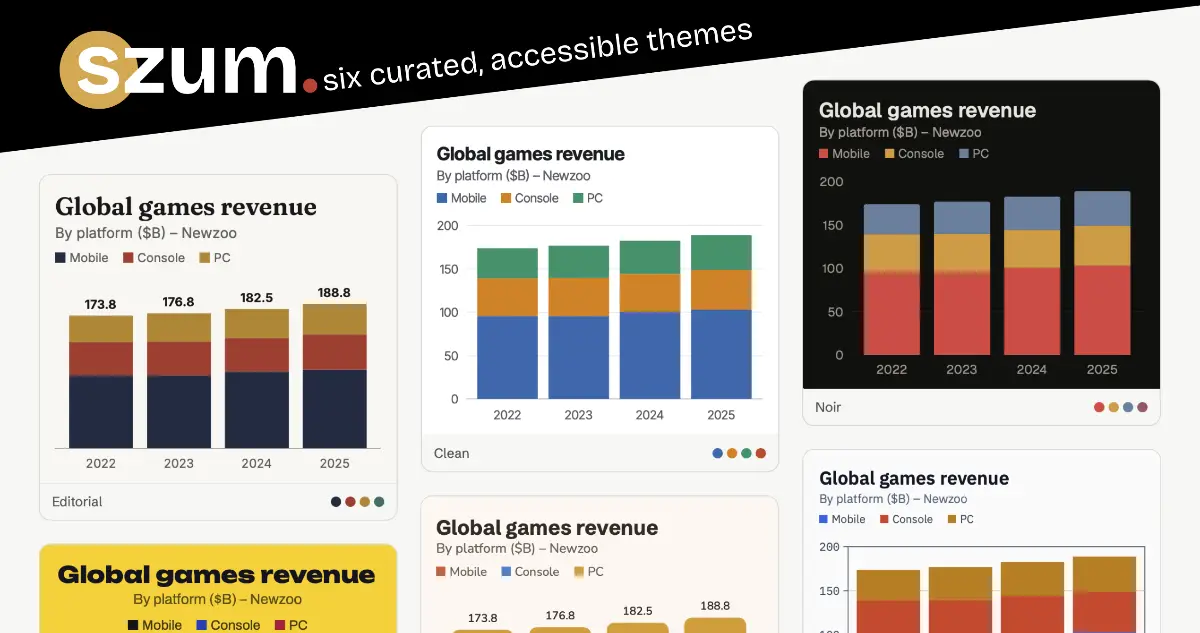
Task: Click the 173.8 total in Editorial chart
Action: pyautogui.click(x=101, y=304)
